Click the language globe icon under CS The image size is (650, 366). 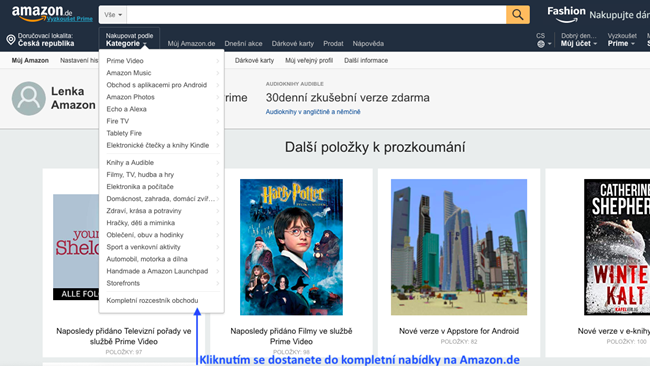point(541,44)
